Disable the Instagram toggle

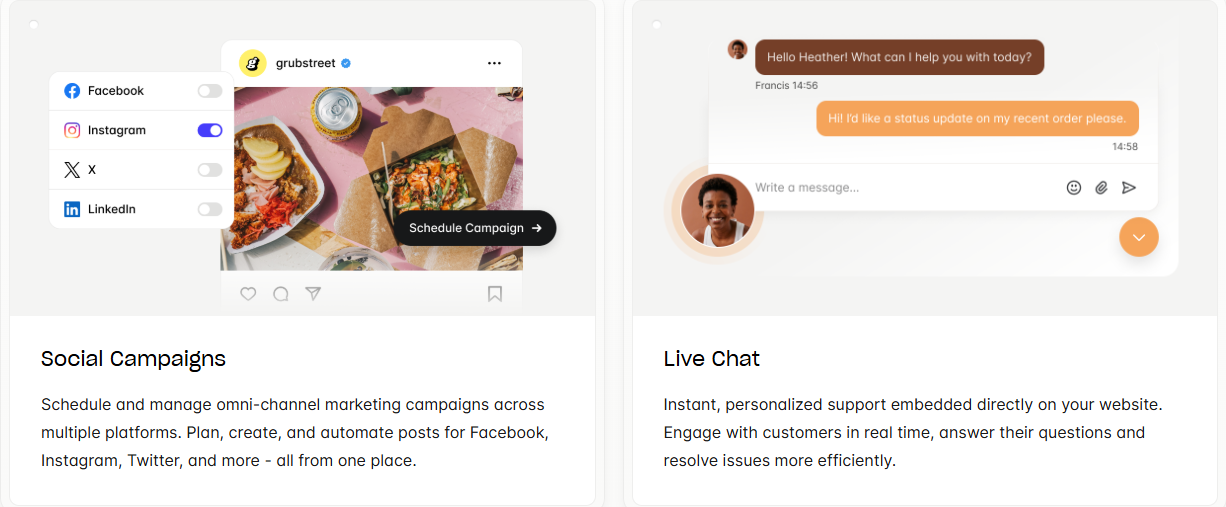pos(210,130)
